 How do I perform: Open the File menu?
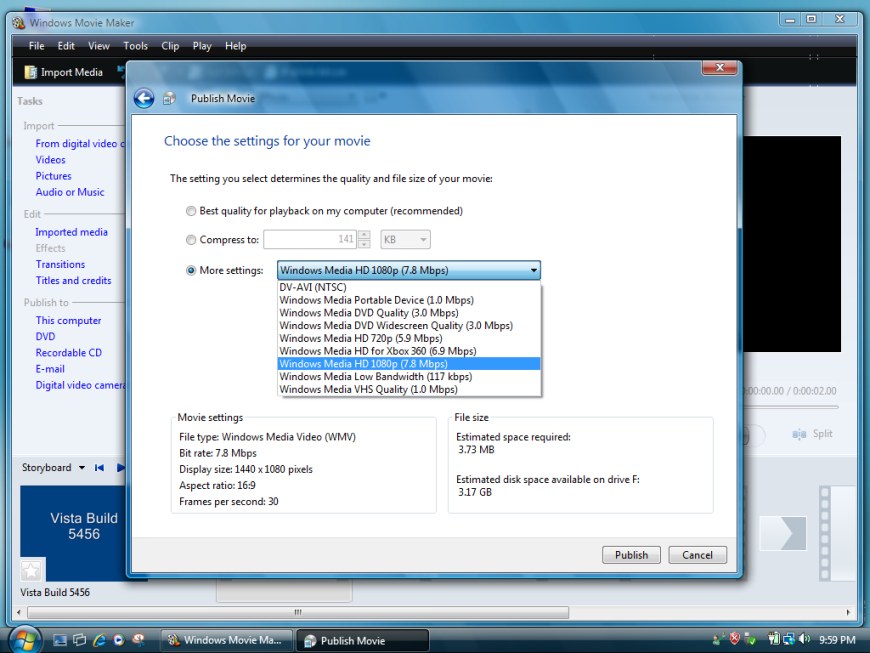(37, 46)
